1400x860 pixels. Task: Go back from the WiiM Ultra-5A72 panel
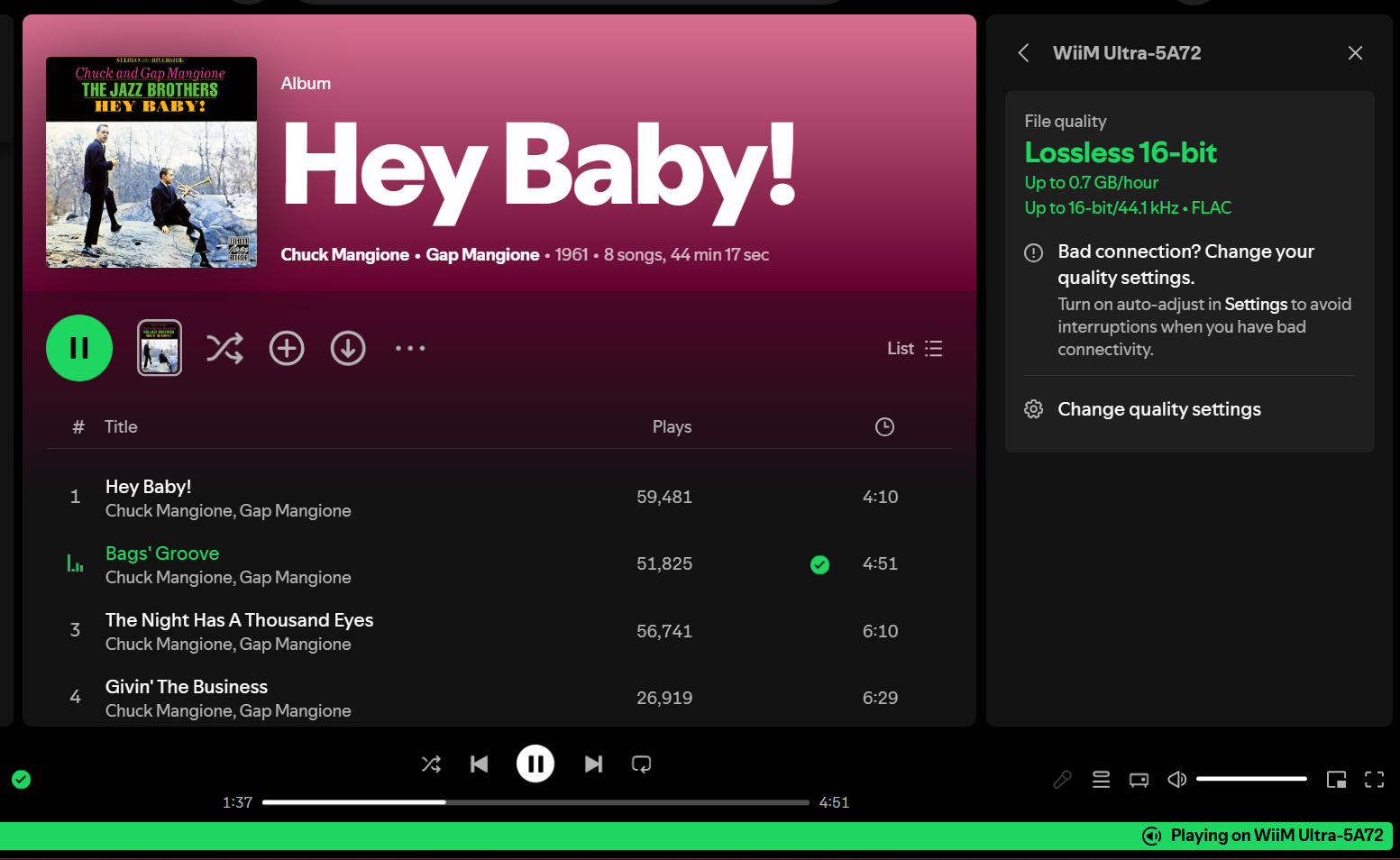point(1023,53)
